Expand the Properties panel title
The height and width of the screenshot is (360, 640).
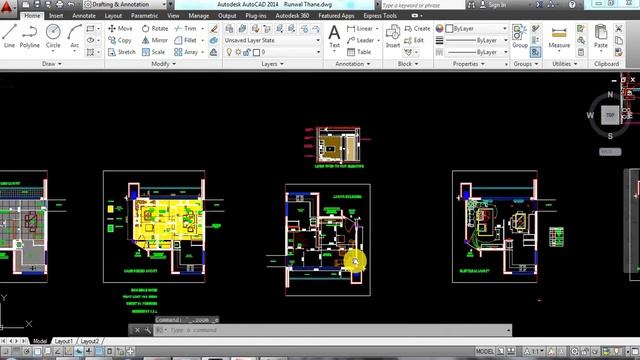469,64
